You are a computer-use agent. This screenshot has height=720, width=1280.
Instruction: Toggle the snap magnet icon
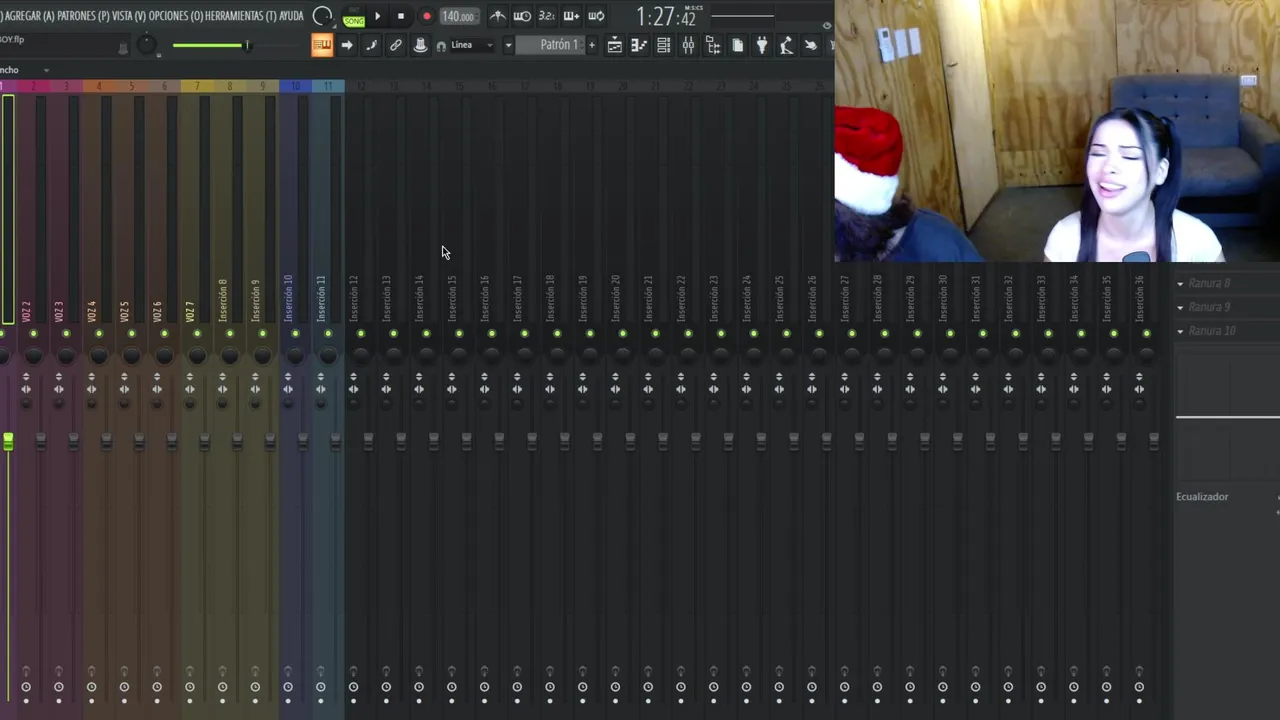pyautogui.click(x=441, y=46)
